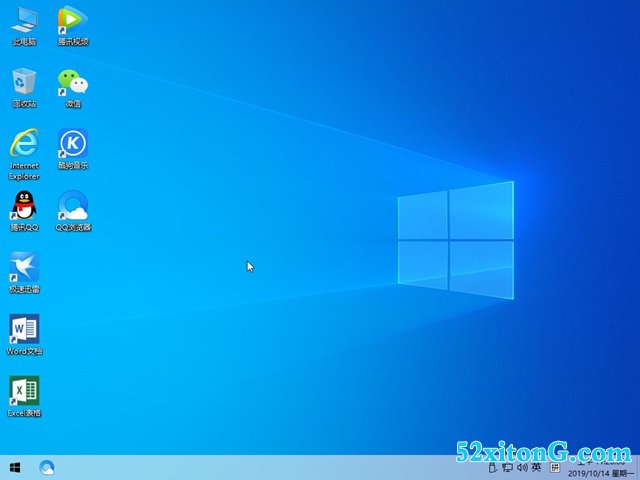Click the QQ Browser icon pinned on taskbar
The image size is (640, 480).
click(47, 467)
